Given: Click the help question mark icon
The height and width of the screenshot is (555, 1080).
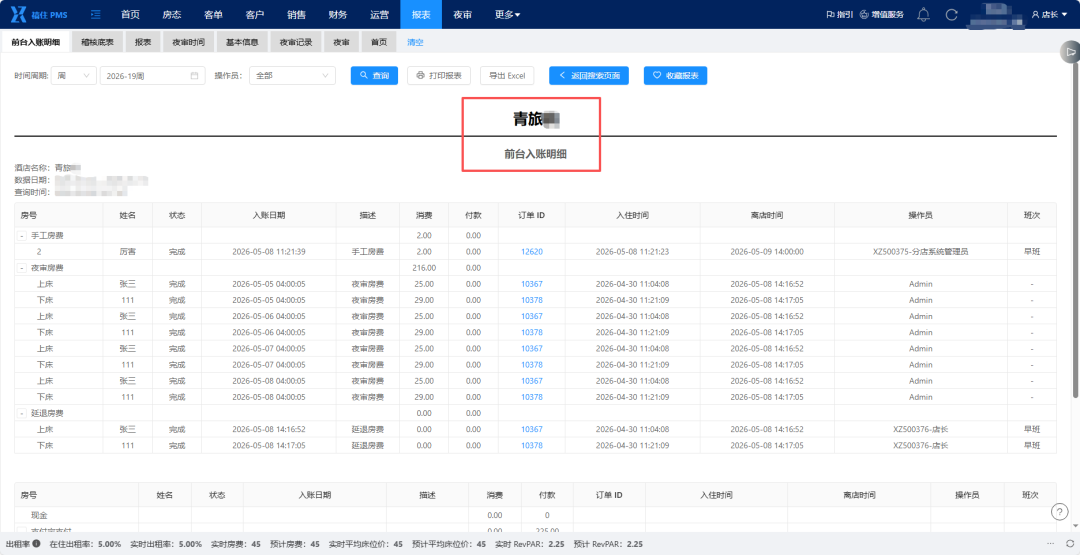Looking at the screenshot, I should click(1060, 512).
